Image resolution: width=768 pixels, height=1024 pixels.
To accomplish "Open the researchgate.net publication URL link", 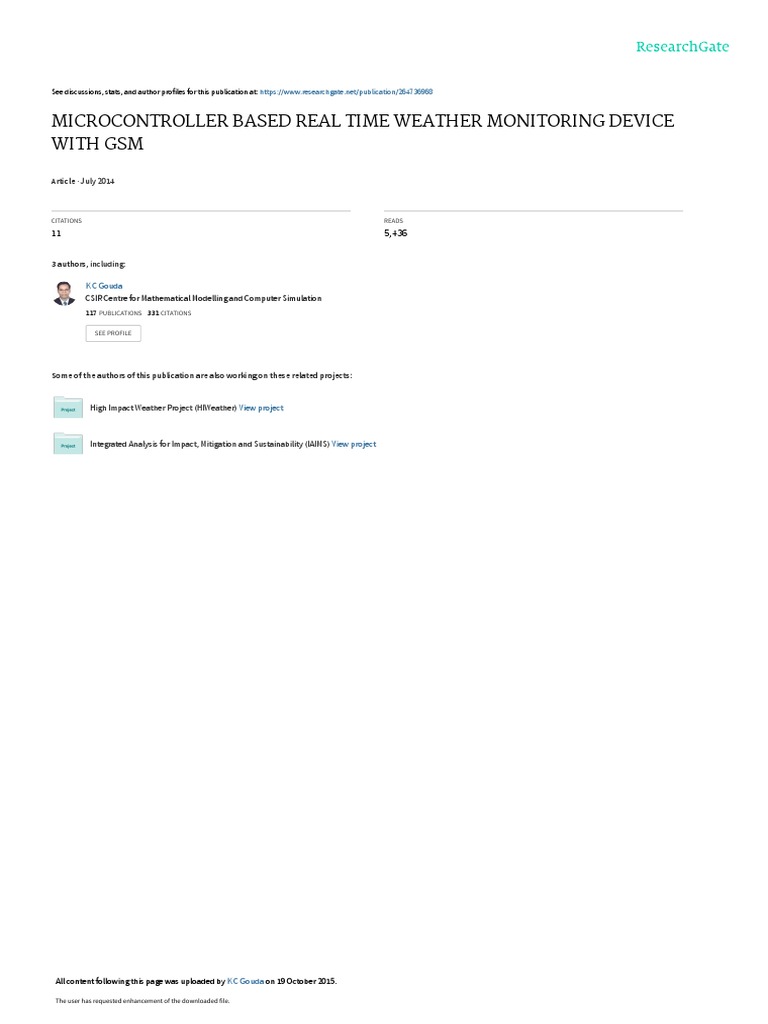I will point(346,92).
